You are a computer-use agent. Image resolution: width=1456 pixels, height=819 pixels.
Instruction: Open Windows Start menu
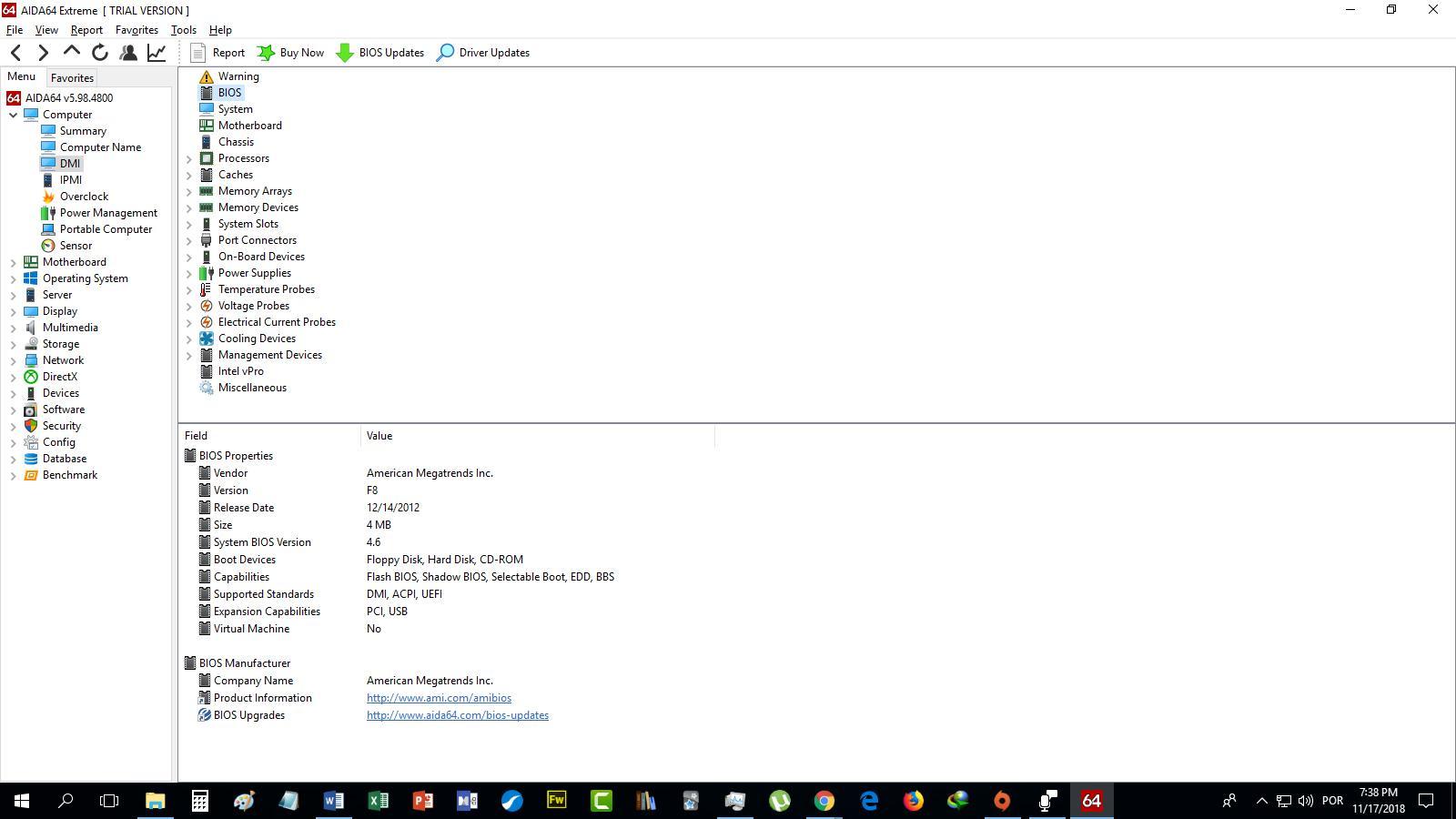pos(22,801)
